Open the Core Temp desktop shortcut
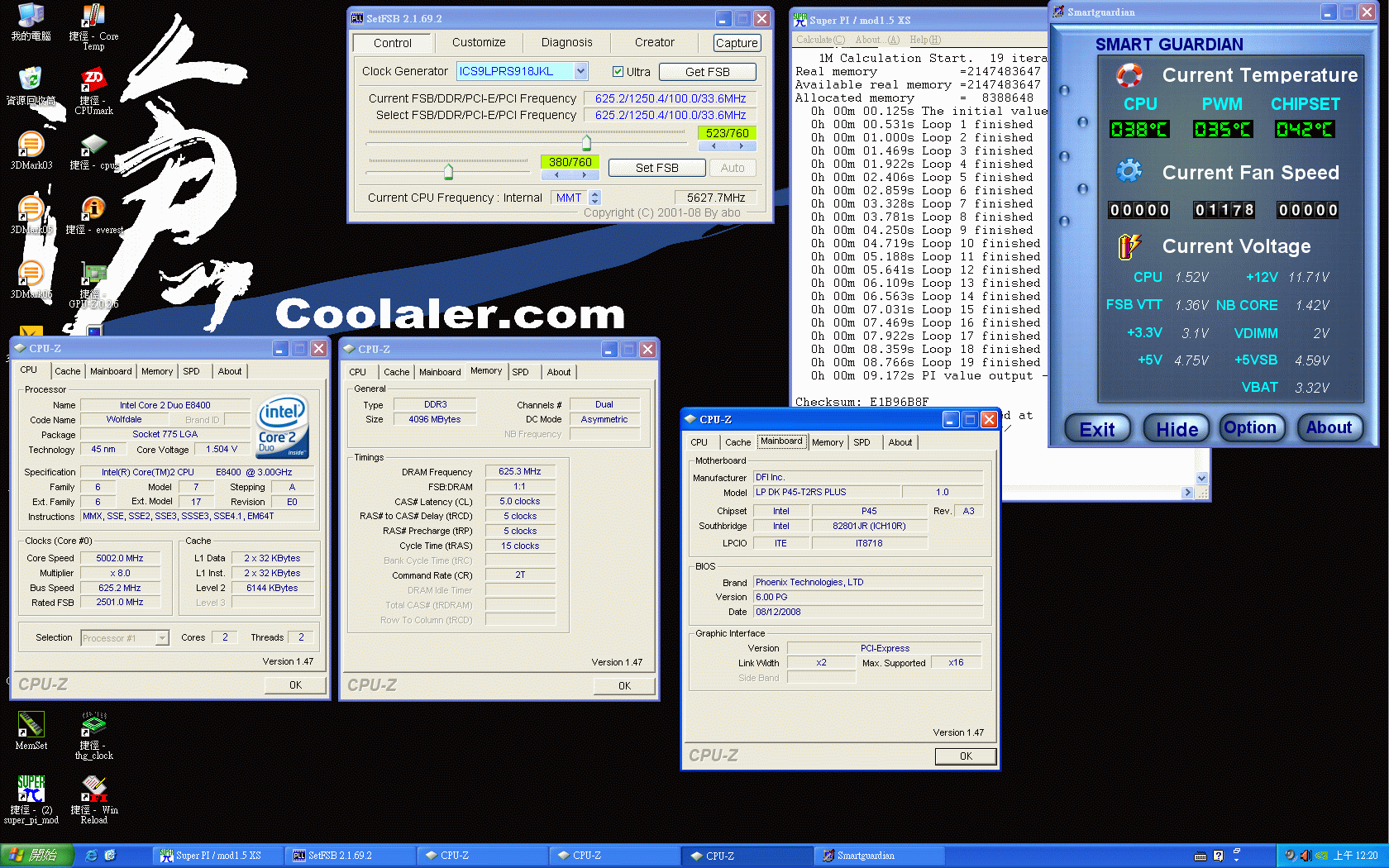Image resolution: width=1389 pixels, height=868 pixels. [x=93, y=27]
